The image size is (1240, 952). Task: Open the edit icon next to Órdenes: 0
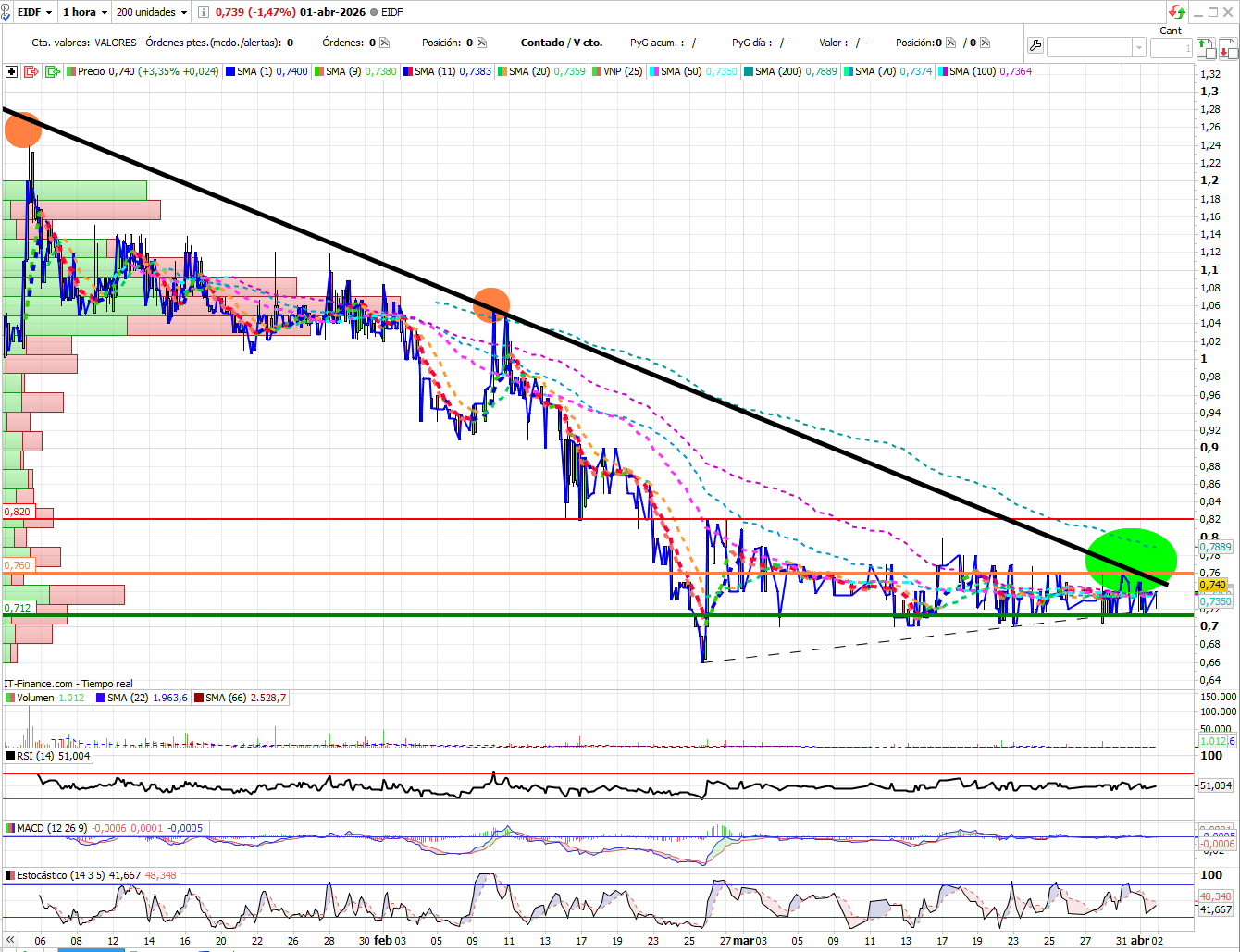click(385, 43)
